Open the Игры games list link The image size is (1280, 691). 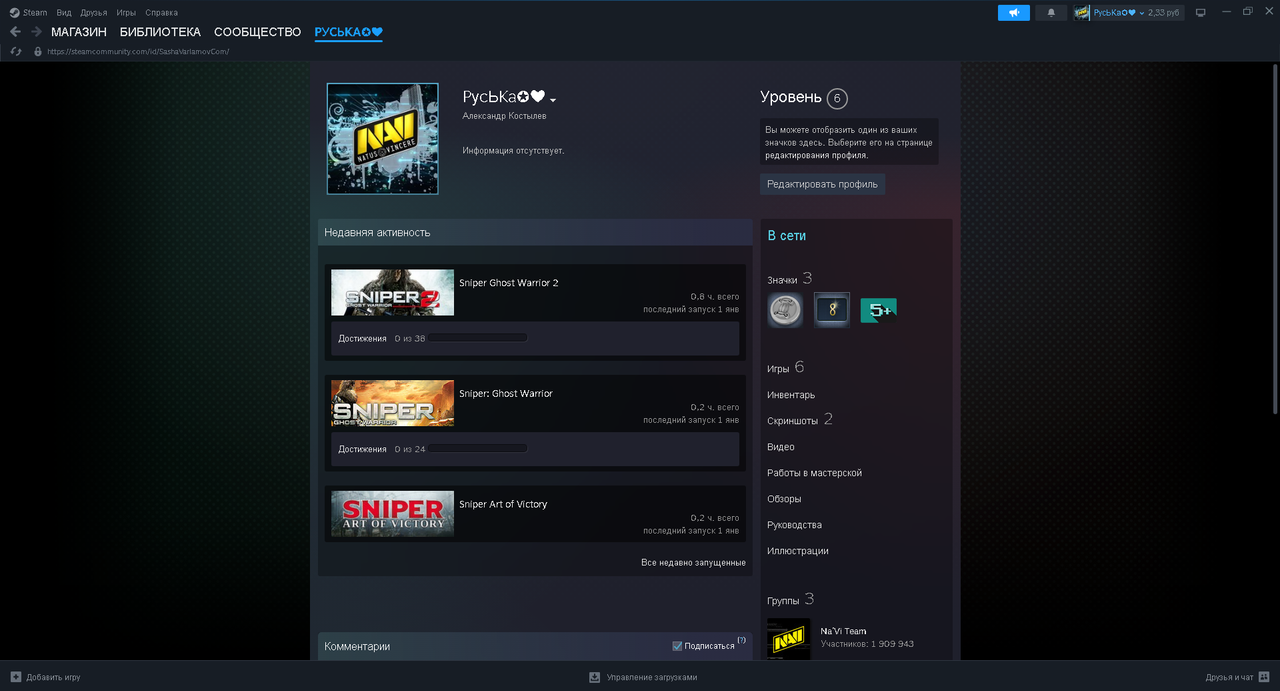(x=778, y=369)
